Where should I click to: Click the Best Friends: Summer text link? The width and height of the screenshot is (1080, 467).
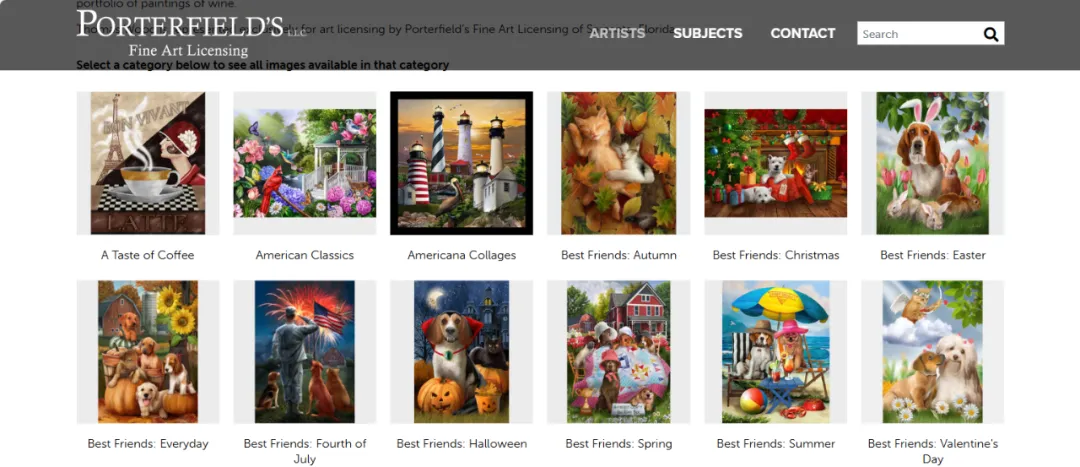click(x=776, y=444)
